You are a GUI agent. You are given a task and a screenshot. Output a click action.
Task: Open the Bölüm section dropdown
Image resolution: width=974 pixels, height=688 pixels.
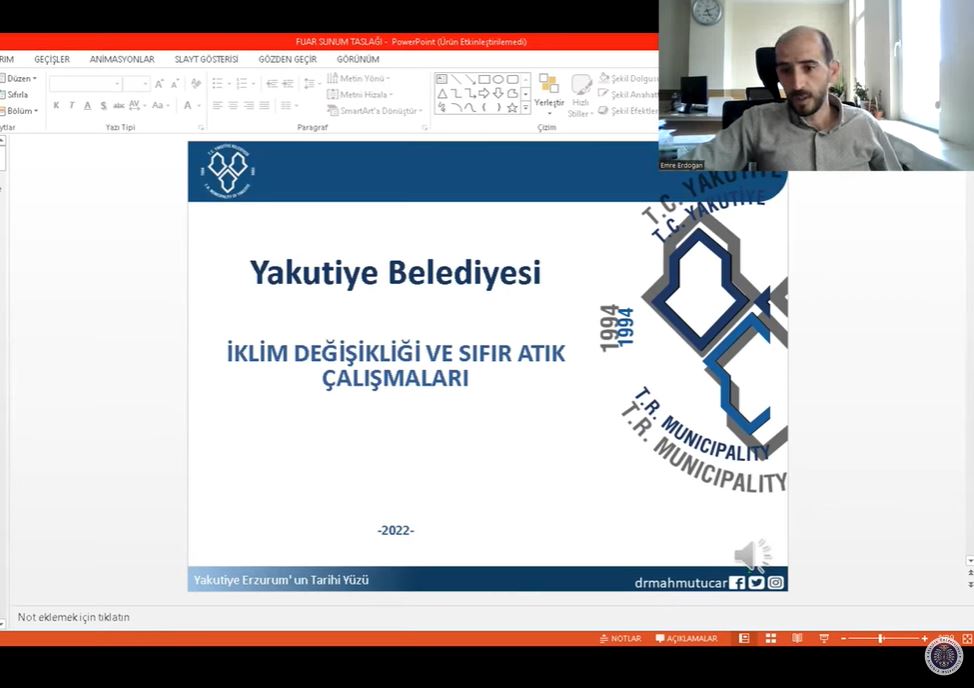click(22, 111)
